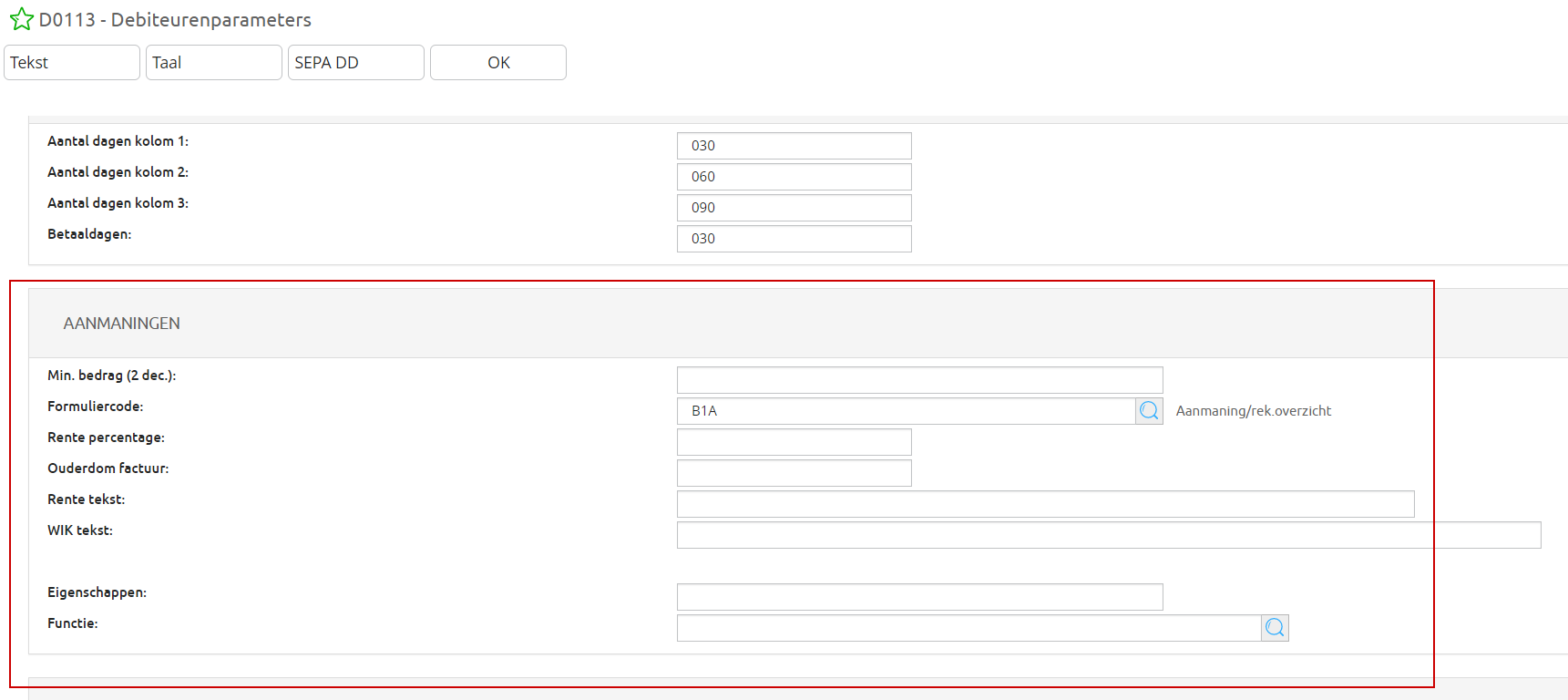Select the WIK tekst label
Viewport: 1568px width, 700px height.
[x=80, y=530]
